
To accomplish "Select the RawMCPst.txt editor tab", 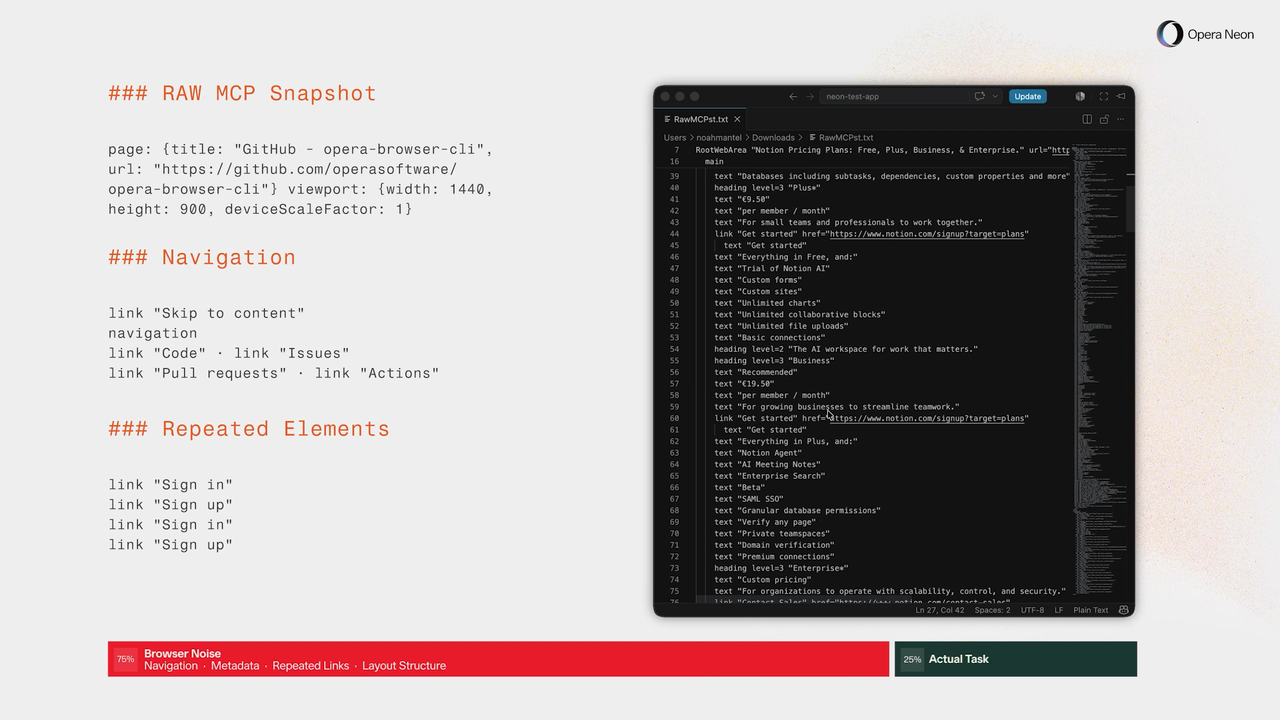I will point(700,119).
